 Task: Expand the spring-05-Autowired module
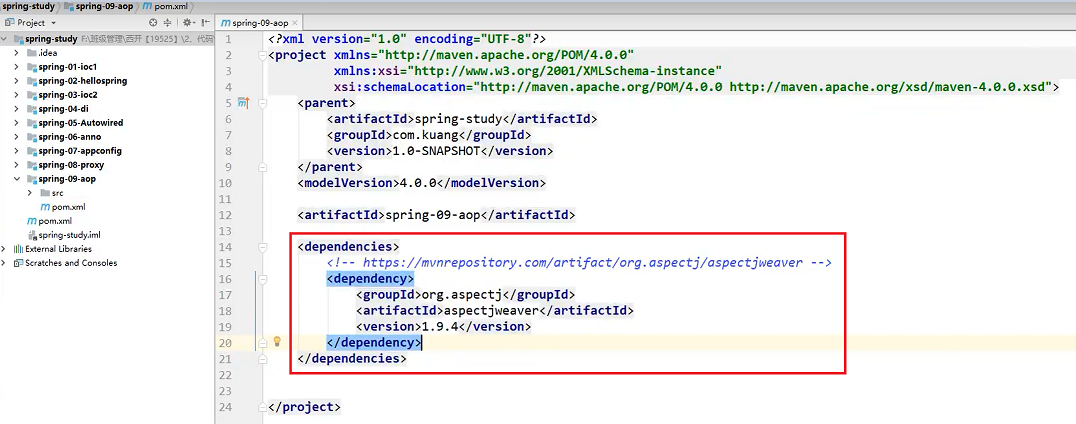(x=17, y=123)
